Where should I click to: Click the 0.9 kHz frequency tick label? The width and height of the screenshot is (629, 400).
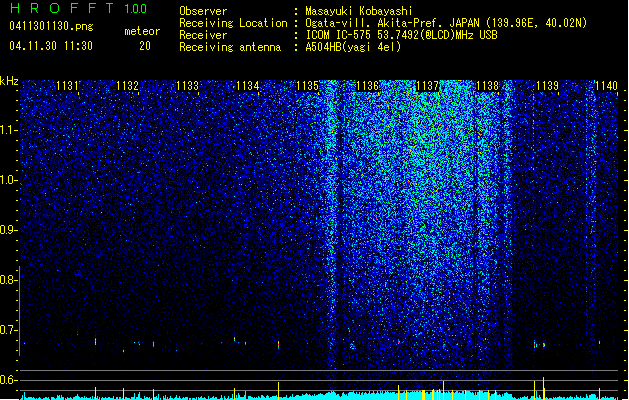point(9,230)
